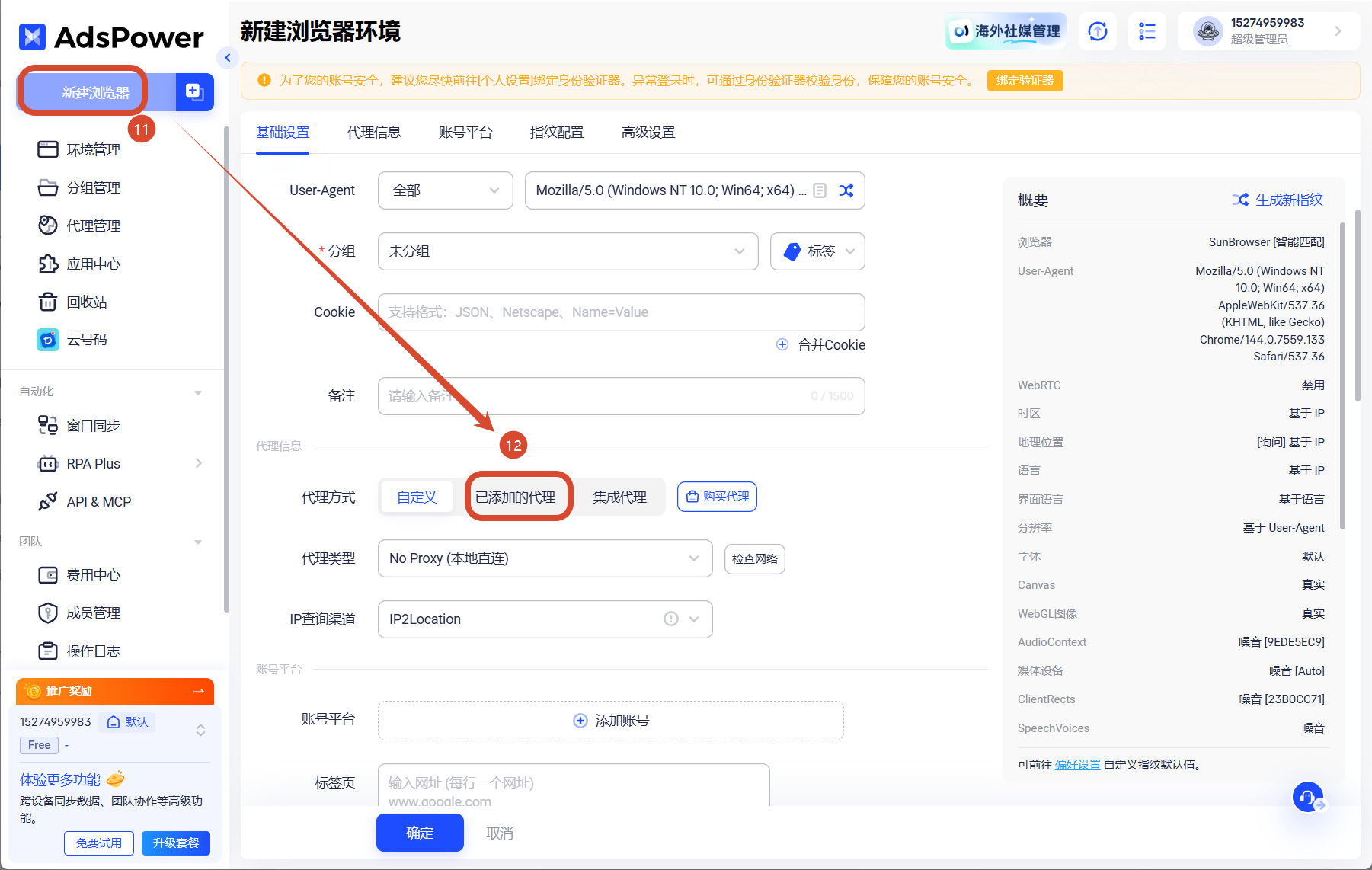Open the 海外社媒管理 banner

[x=1006, y=31]
